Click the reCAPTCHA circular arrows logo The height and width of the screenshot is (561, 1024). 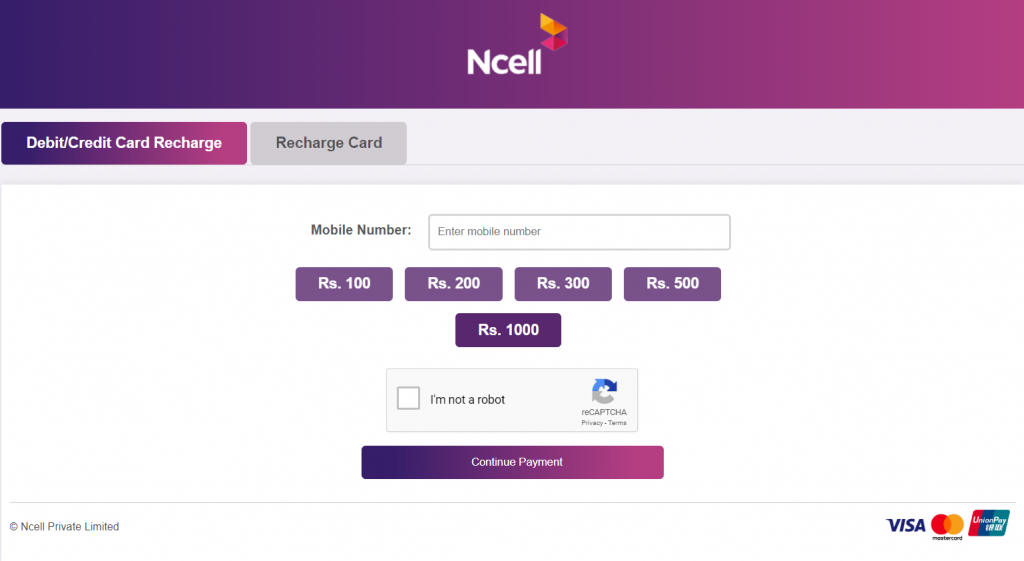pos(603,391)
